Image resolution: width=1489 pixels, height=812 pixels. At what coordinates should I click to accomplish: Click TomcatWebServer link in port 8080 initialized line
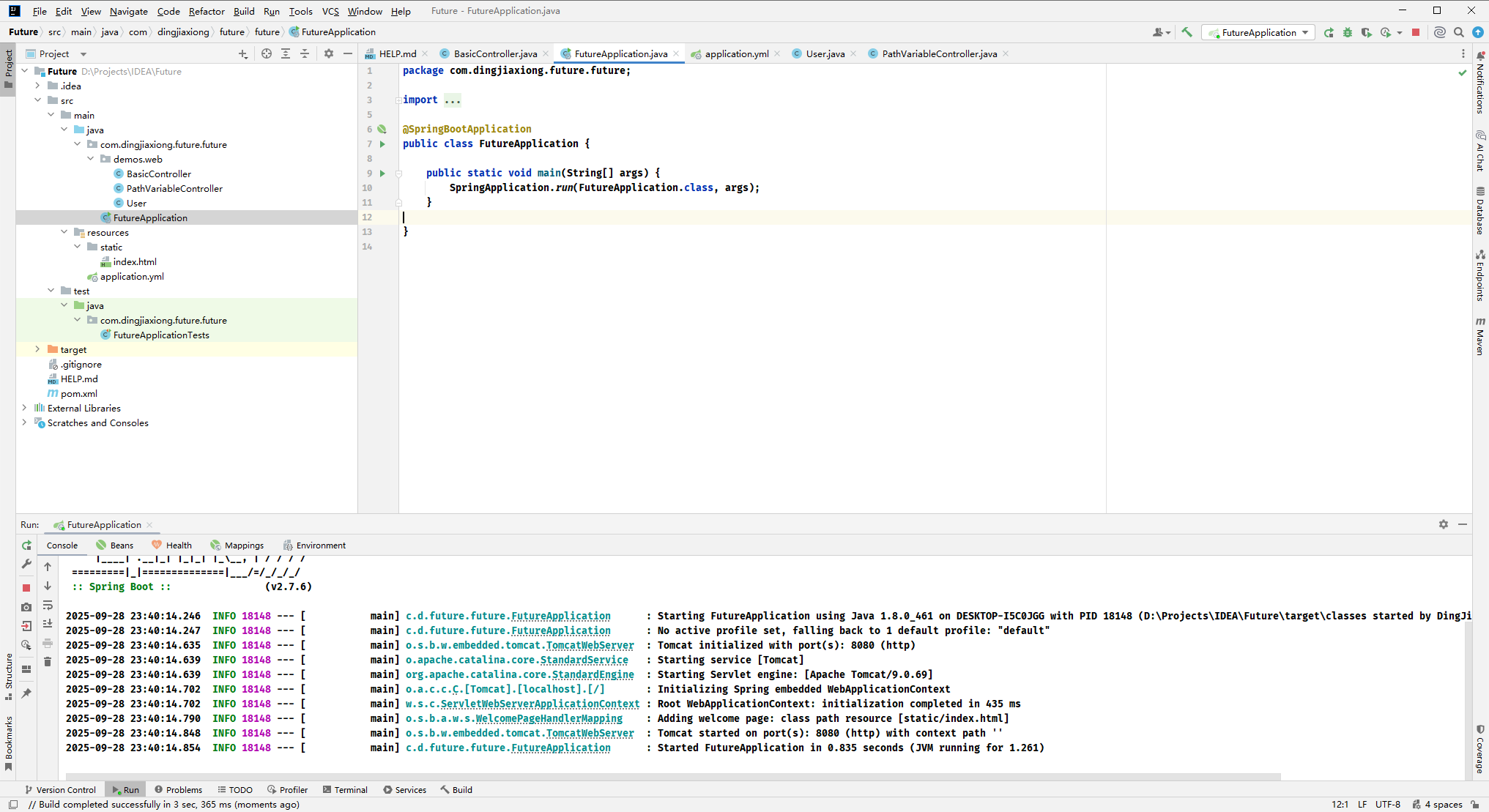[590, 645]
